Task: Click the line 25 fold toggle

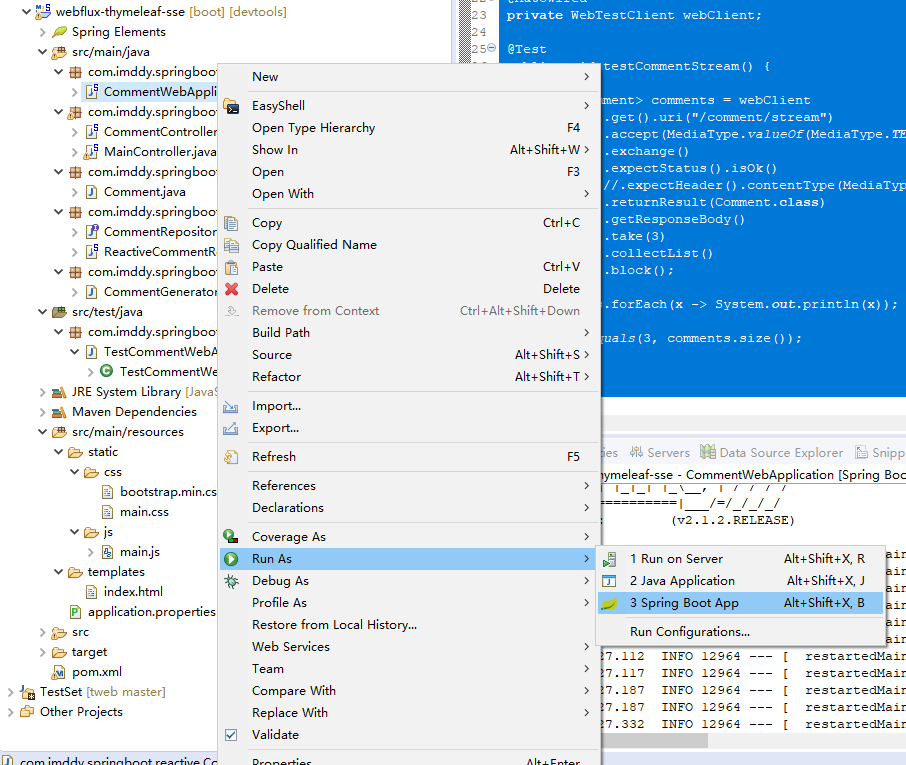Action: pyautogui.click(x=492, y=48)
